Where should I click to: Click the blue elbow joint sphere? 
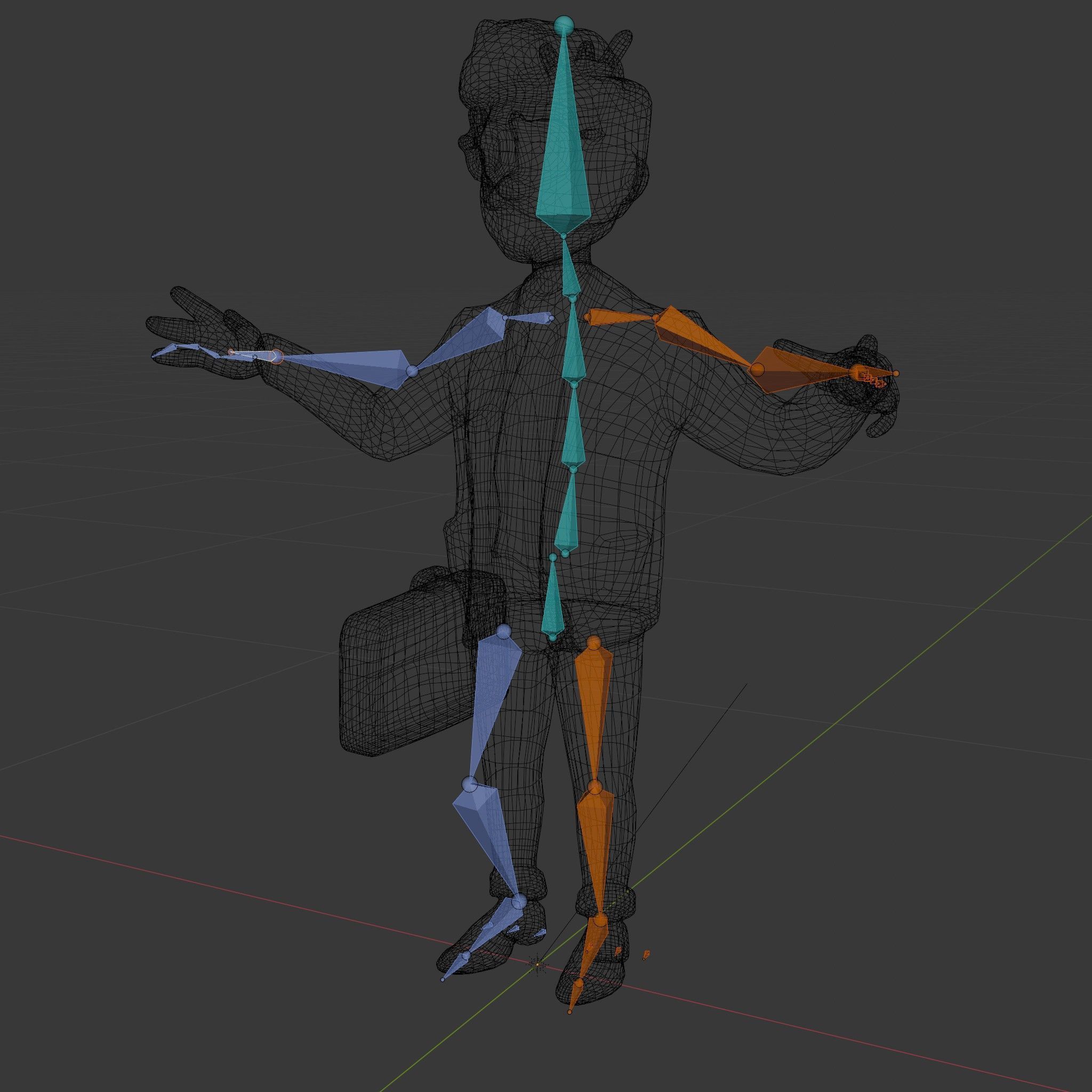(412, 371)
